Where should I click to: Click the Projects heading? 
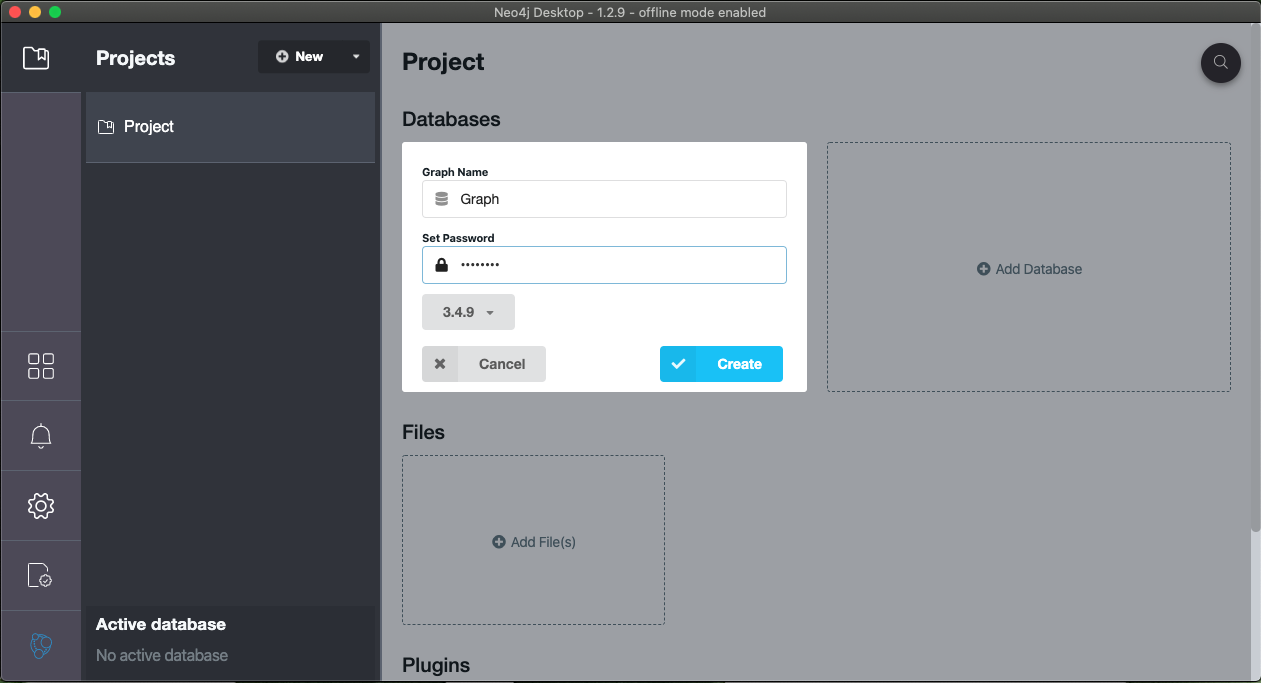pyautogui.click(x=135, y=58)
